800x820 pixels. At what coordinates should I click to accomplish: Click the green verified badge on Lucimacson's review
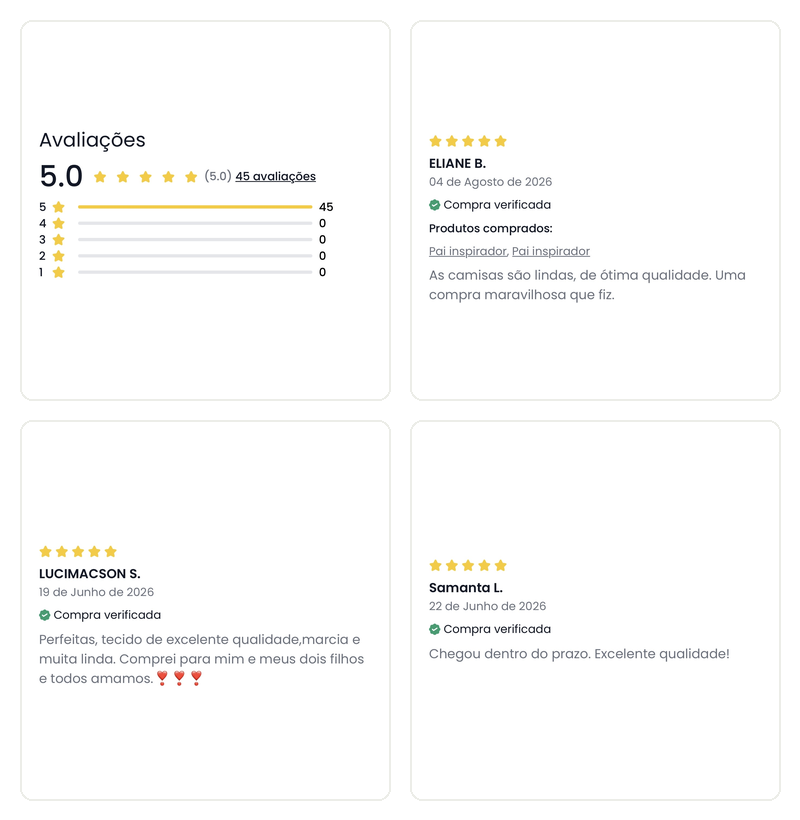click(44, 615)
